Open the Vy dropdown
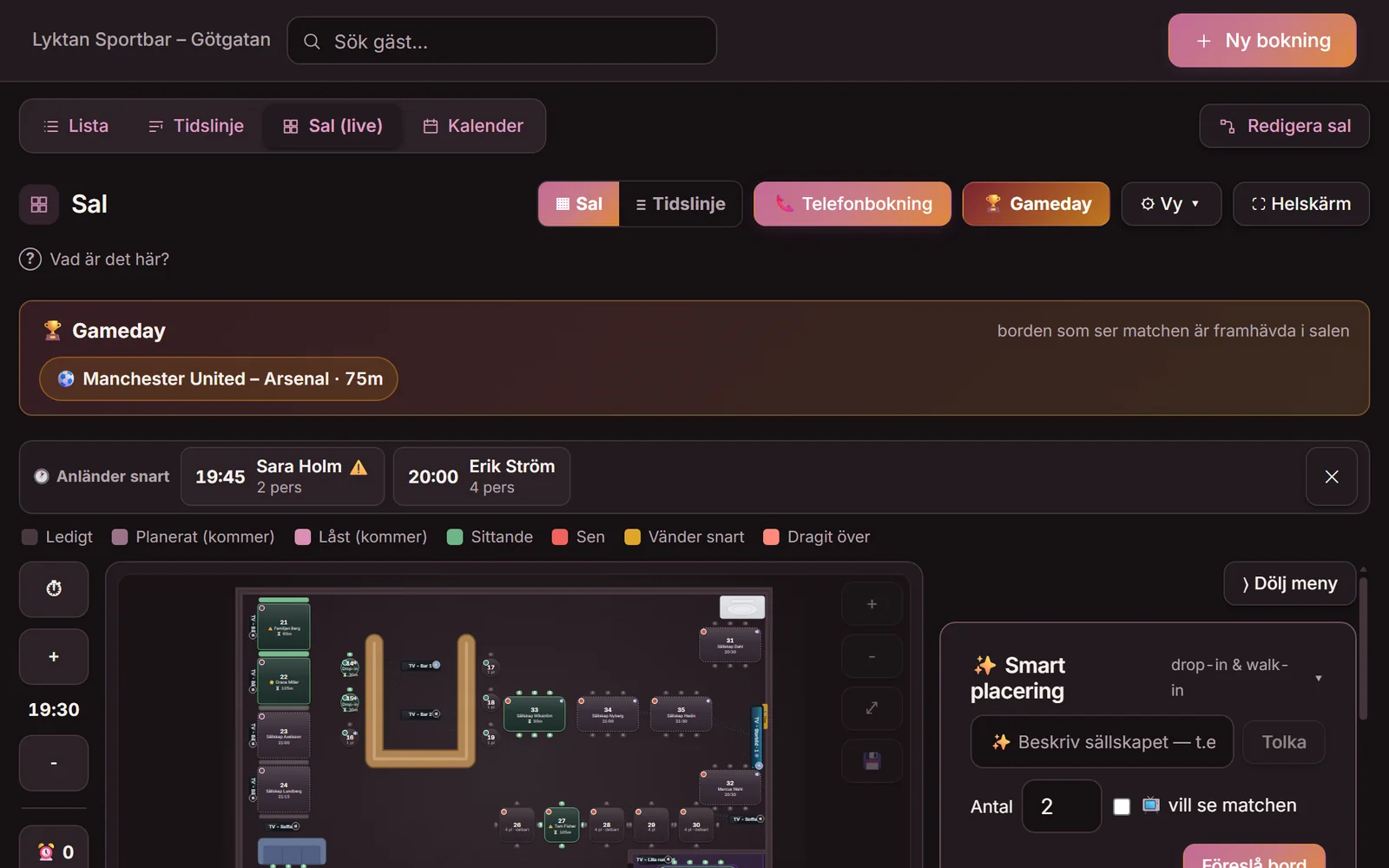 pyautogui.click(x=1171, y=204)
